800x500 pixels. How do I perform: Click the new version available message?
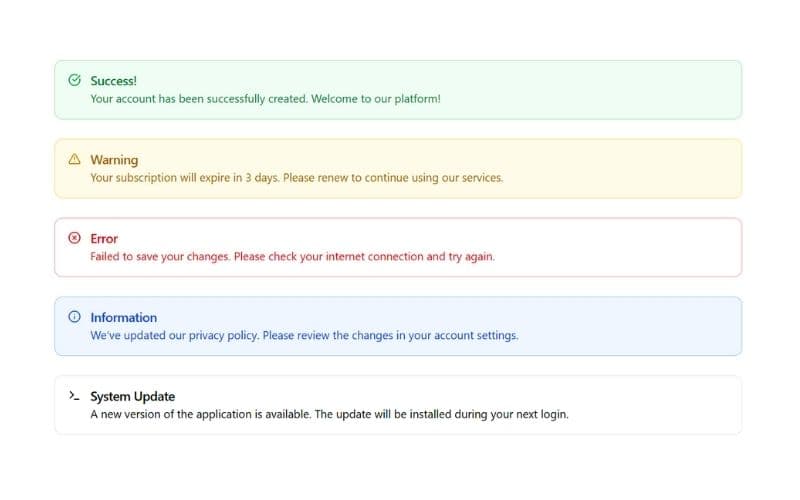[x=329, y=414]
